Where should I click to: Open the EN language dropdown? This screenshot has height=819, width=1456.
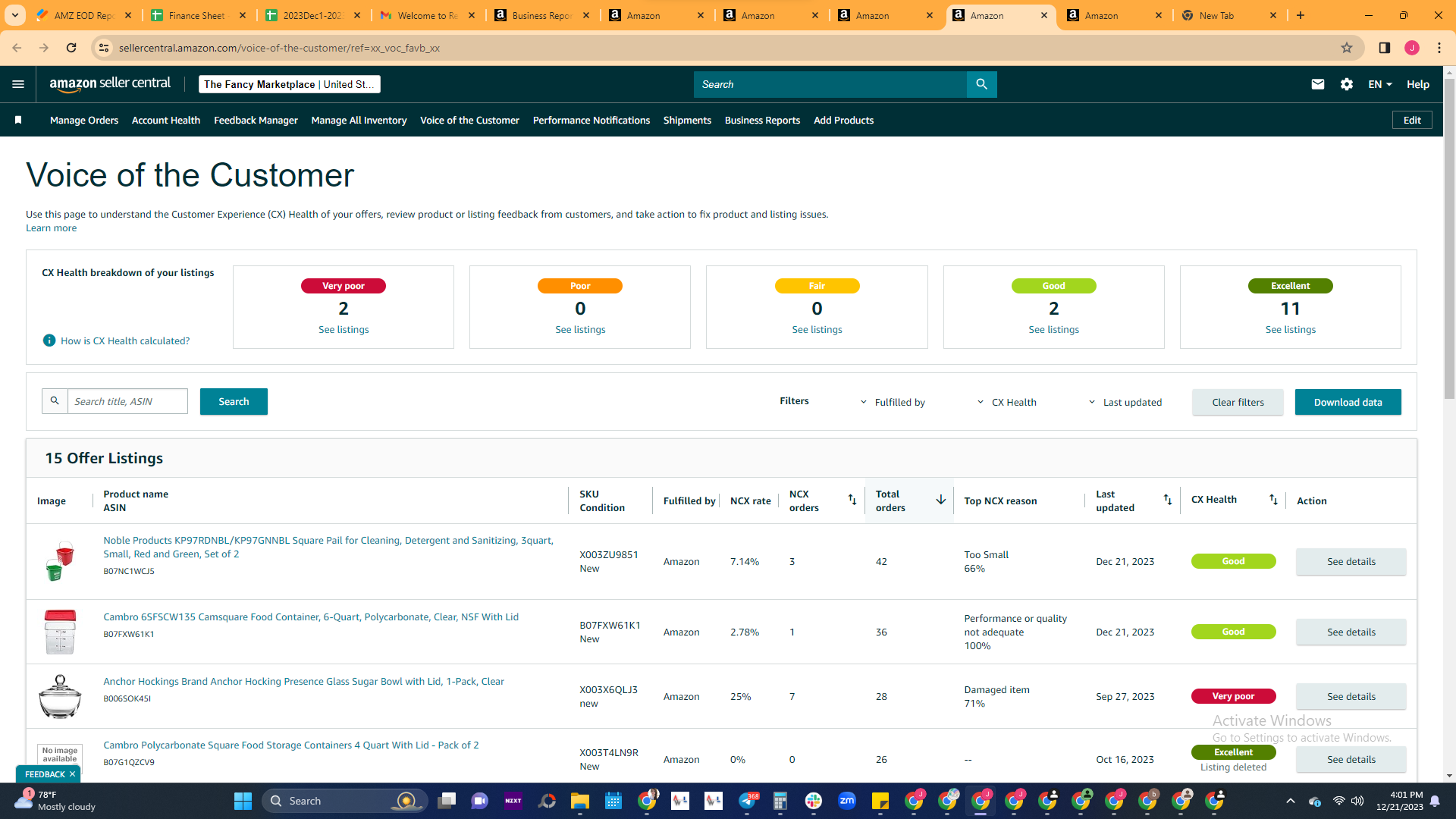click(x=1380, y=84)
